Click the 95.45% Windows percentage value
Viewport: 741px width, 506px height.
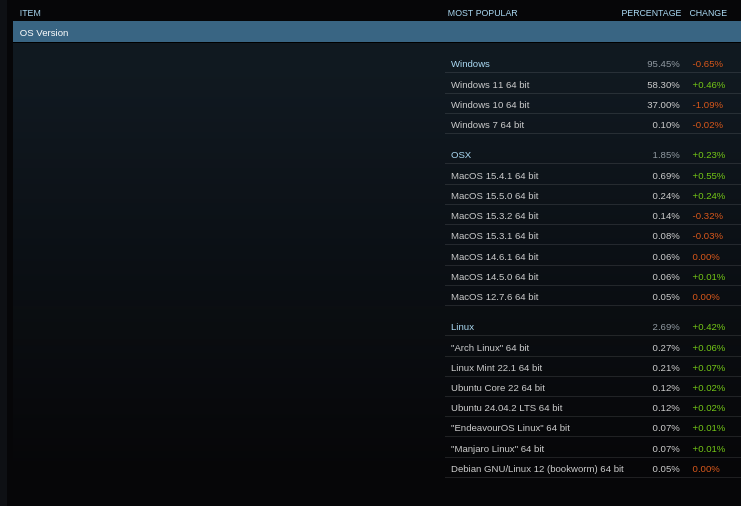click(663, 64)
